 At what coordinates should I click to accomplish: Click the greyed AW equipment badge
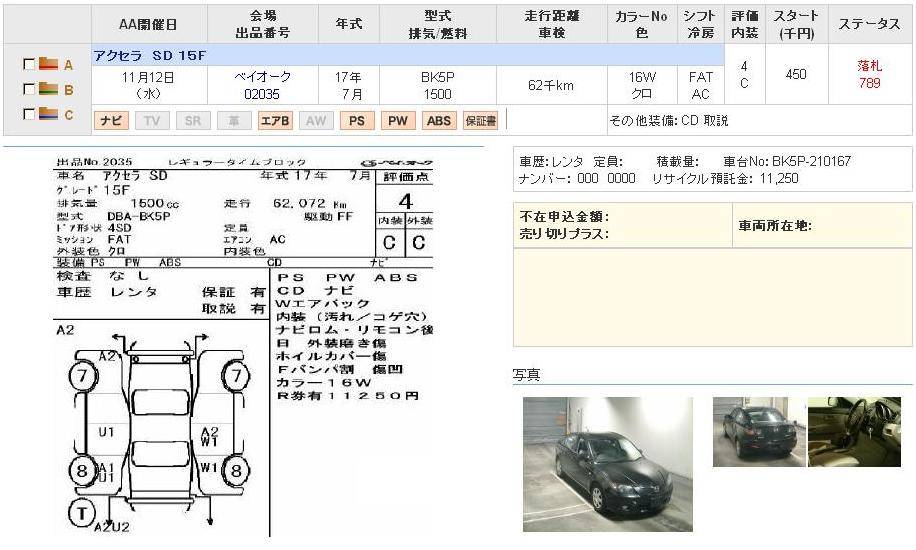[315, 120]
